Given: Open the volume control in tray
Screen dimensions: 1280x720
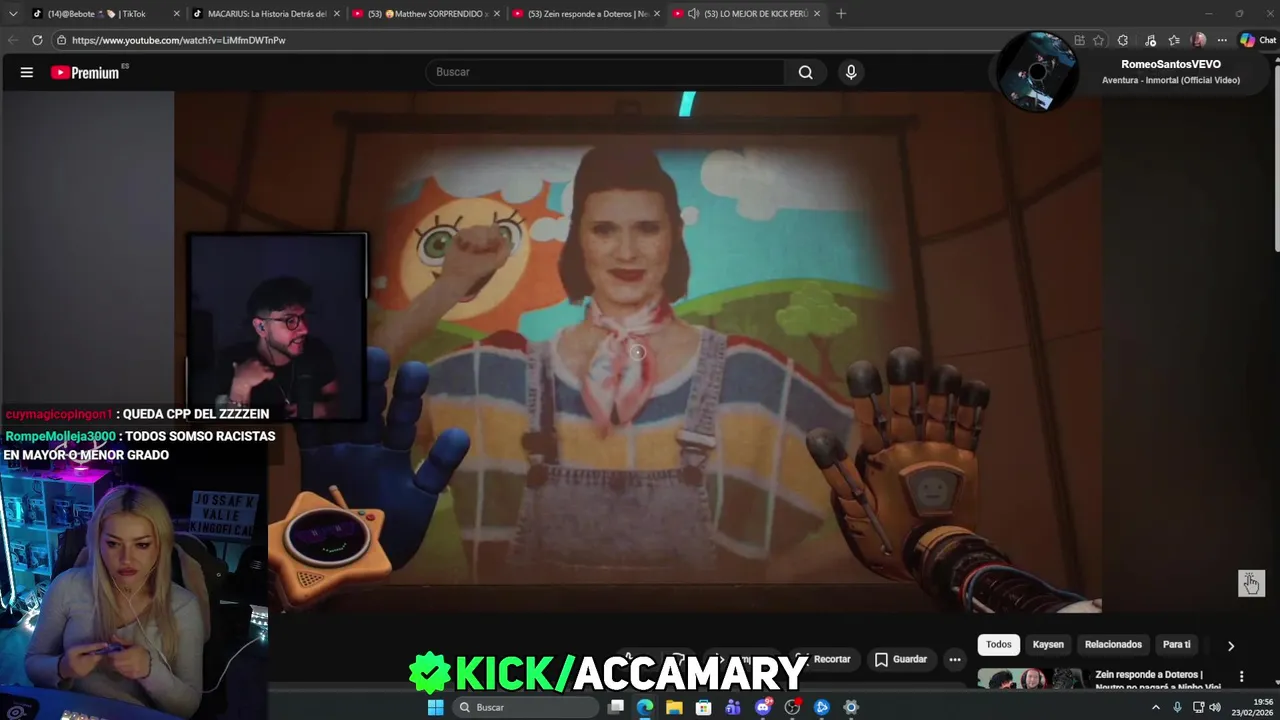Looking at the screenshot, I should point(1215,707).
